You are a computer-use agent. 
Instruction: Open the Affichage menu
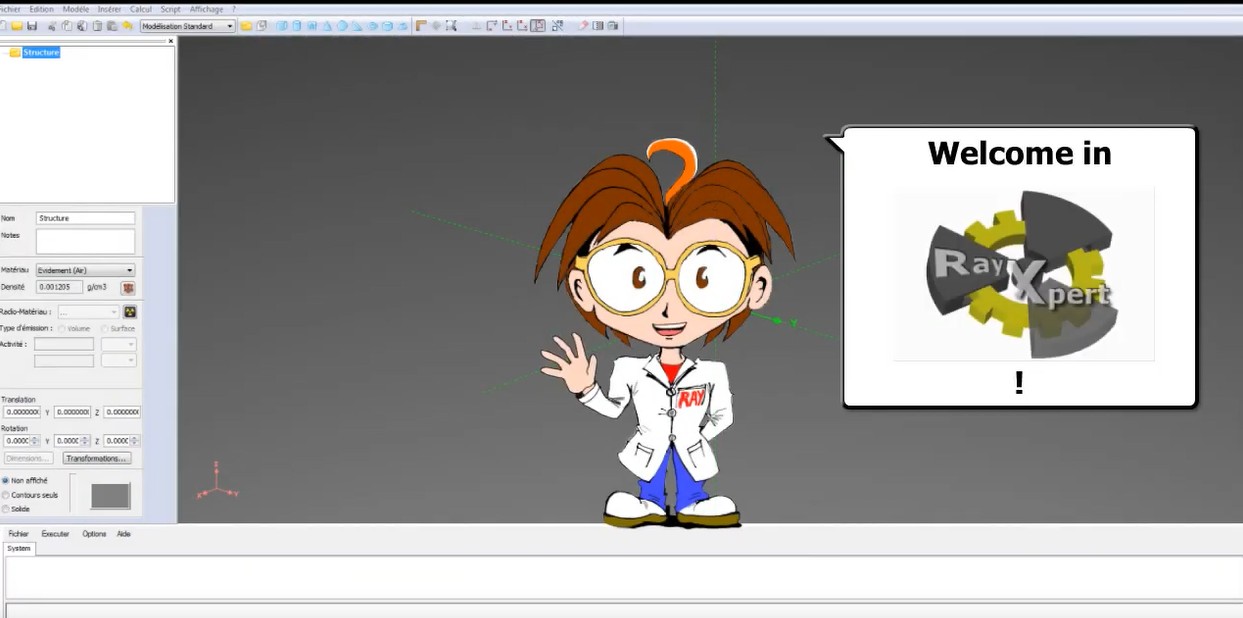point(207,9)
